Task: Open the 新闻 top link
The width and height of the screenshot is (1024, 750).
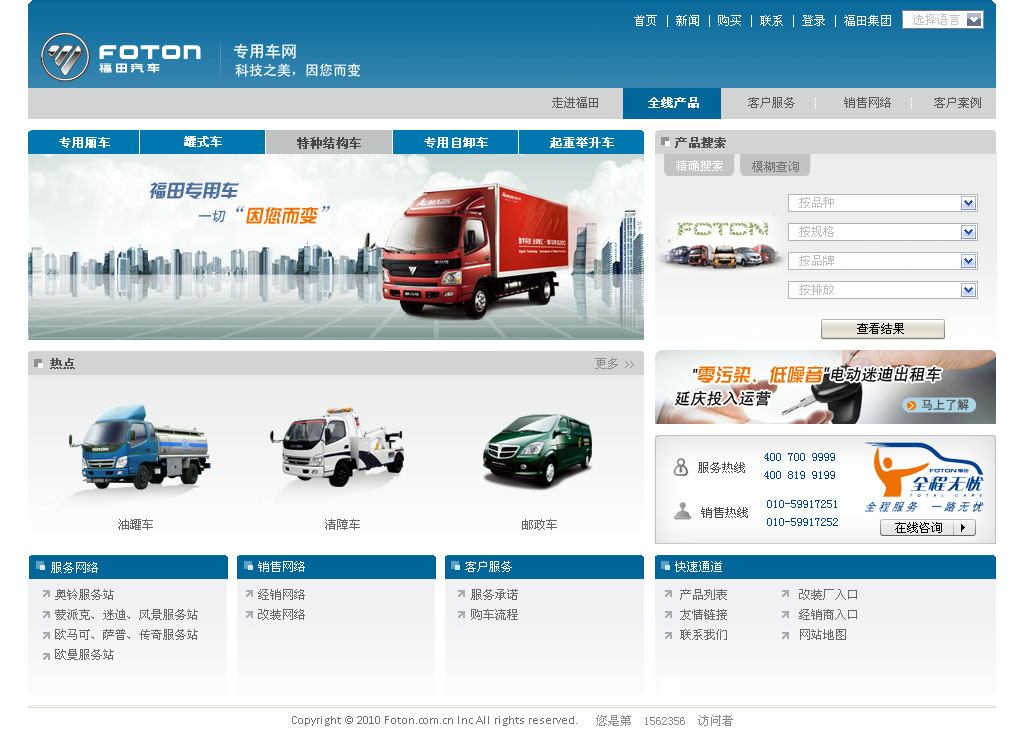Action: pyautogui.click(x=687, y=21)
